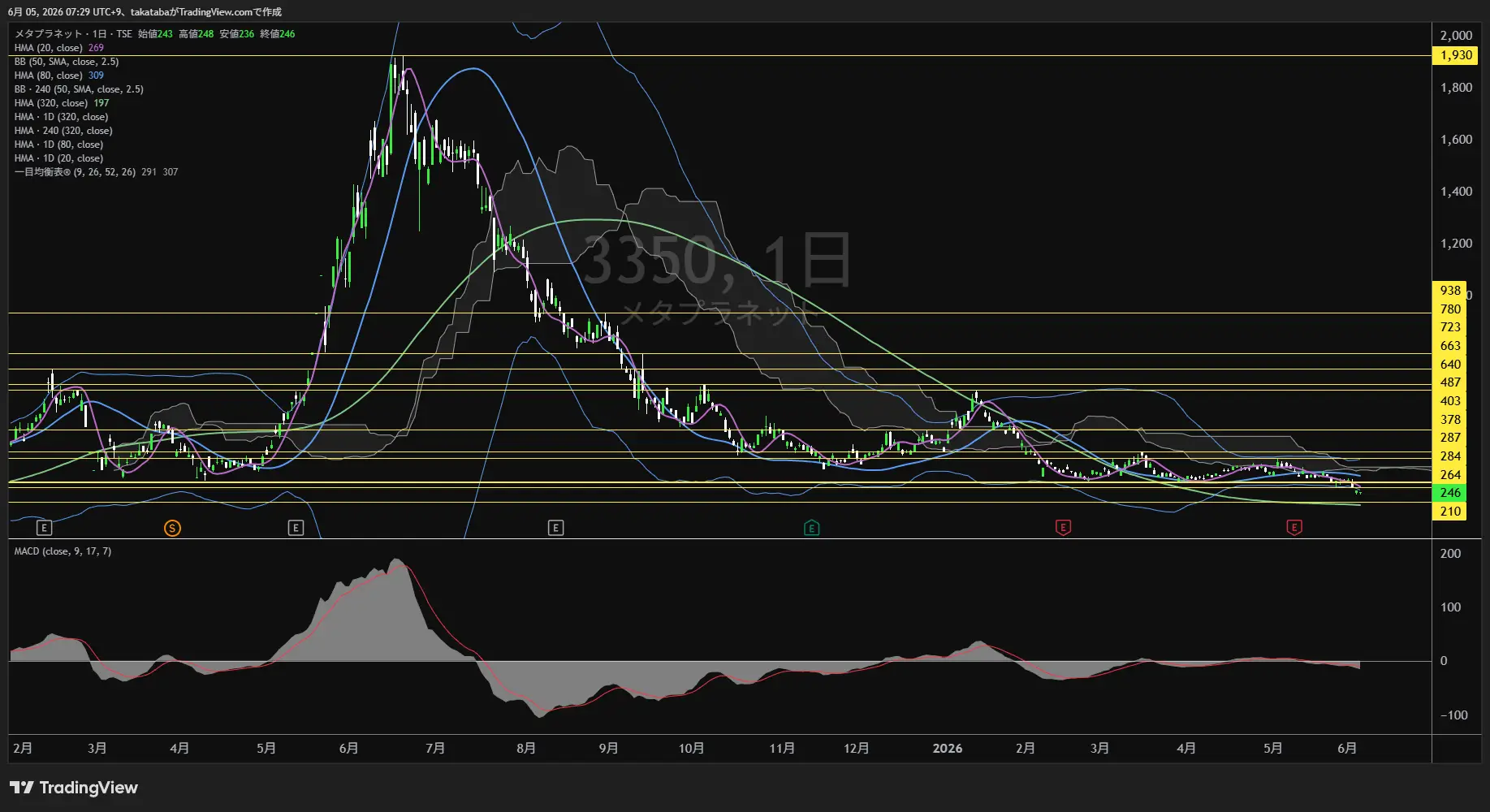Viewport: 1490px width, 812px height.
Task: Click the yellow 723 price label
Action: (x=1450, y=327)
